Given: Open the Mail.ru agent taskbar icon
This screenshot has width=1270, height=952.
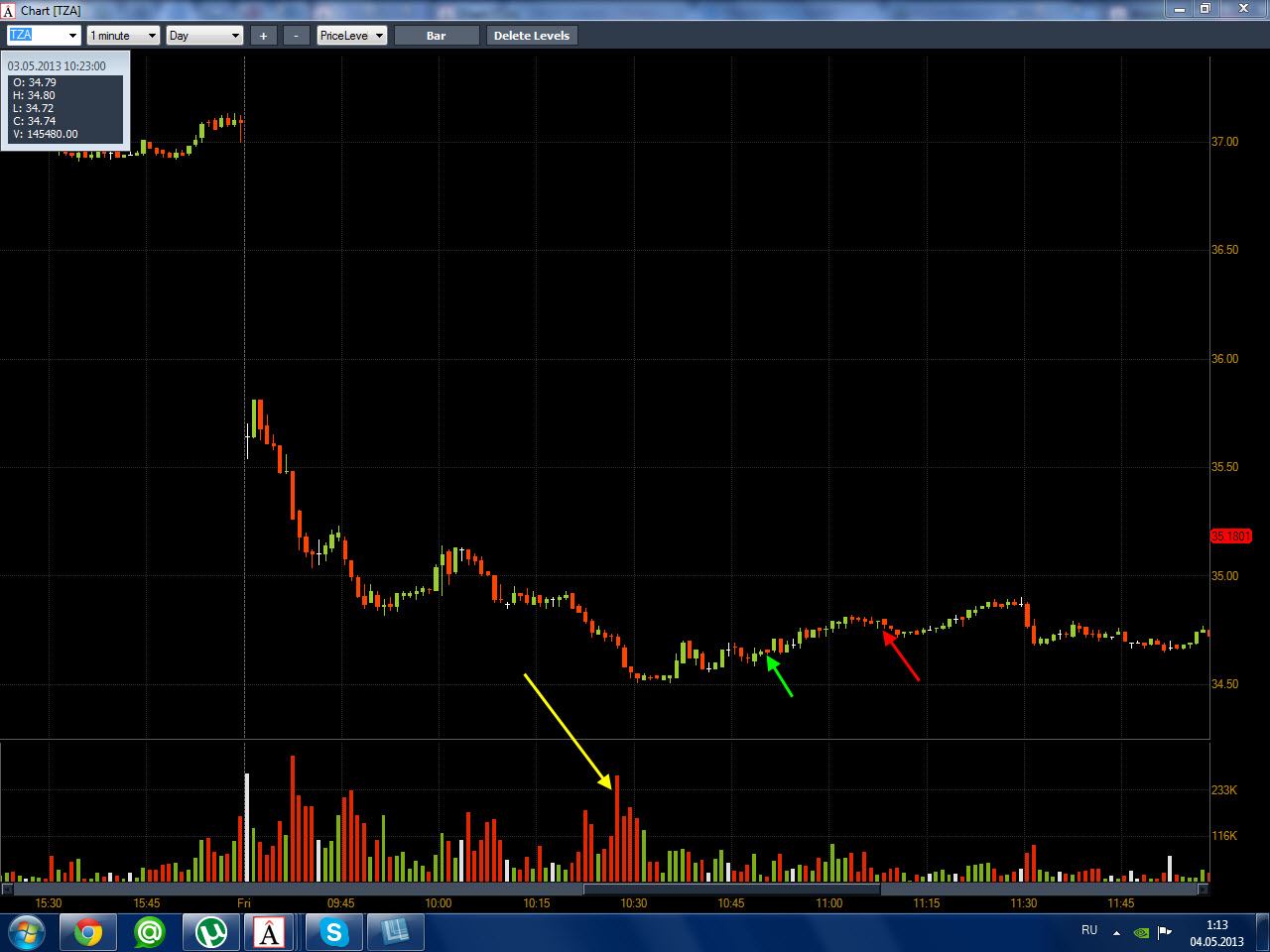Looking at the screenshot, I should (150, 933).
